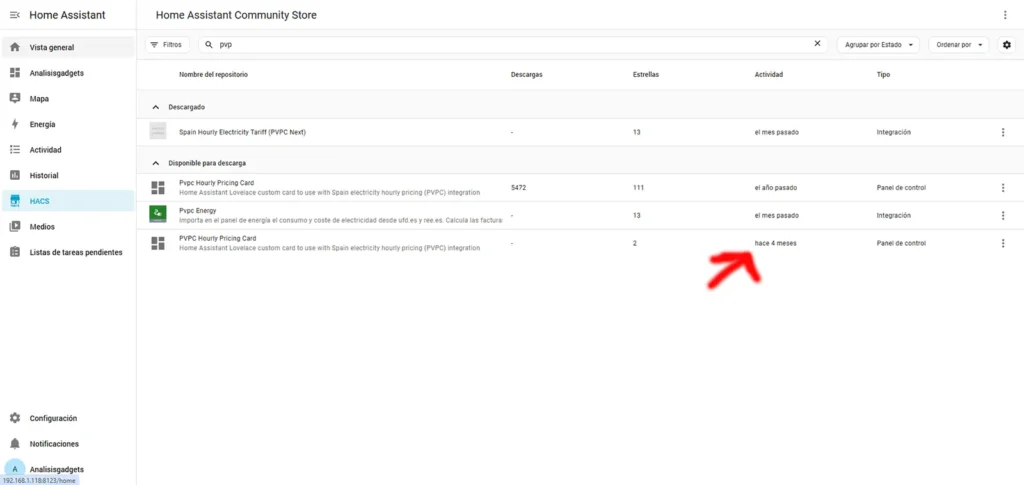Screen dimensions: 1024x485
Task: Go to Vista general
Action: tap(52, 48)
